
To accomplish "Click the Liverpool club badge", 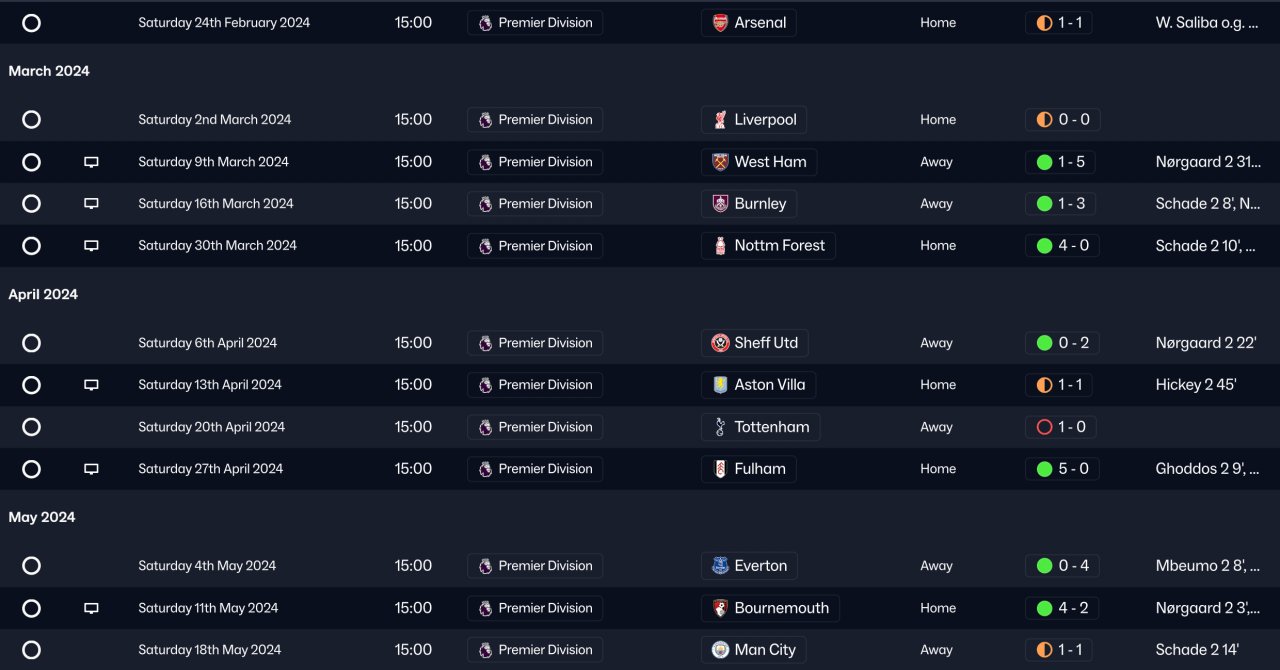I will (720, 120).
